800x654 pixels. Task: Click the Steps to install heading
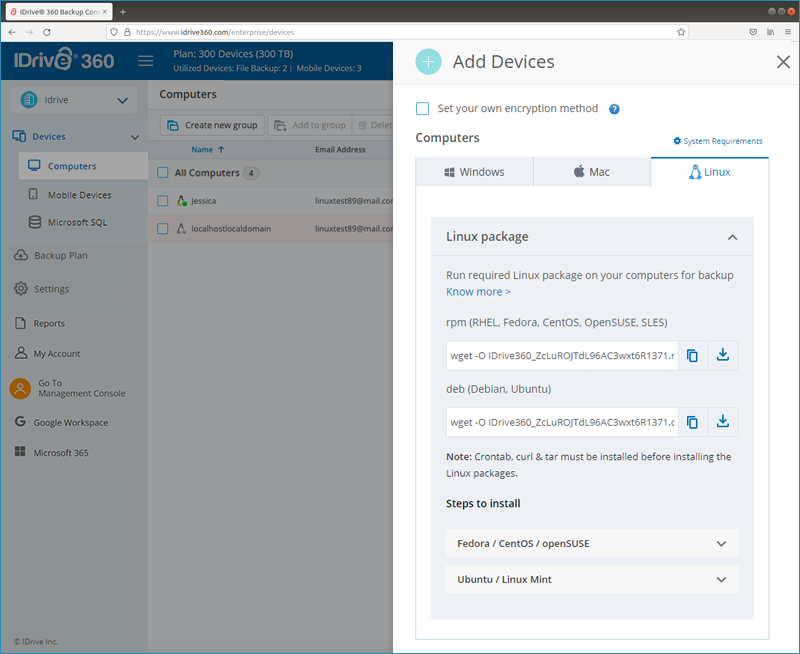tap(483, 504)
